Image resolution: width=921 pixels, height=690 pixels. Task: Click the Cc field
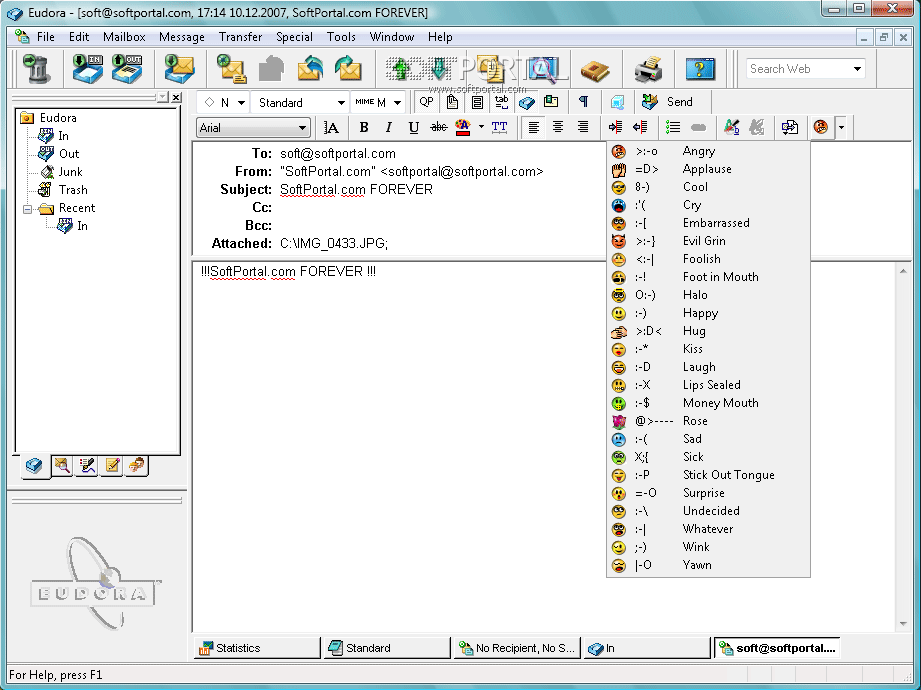tap(441, 208)
